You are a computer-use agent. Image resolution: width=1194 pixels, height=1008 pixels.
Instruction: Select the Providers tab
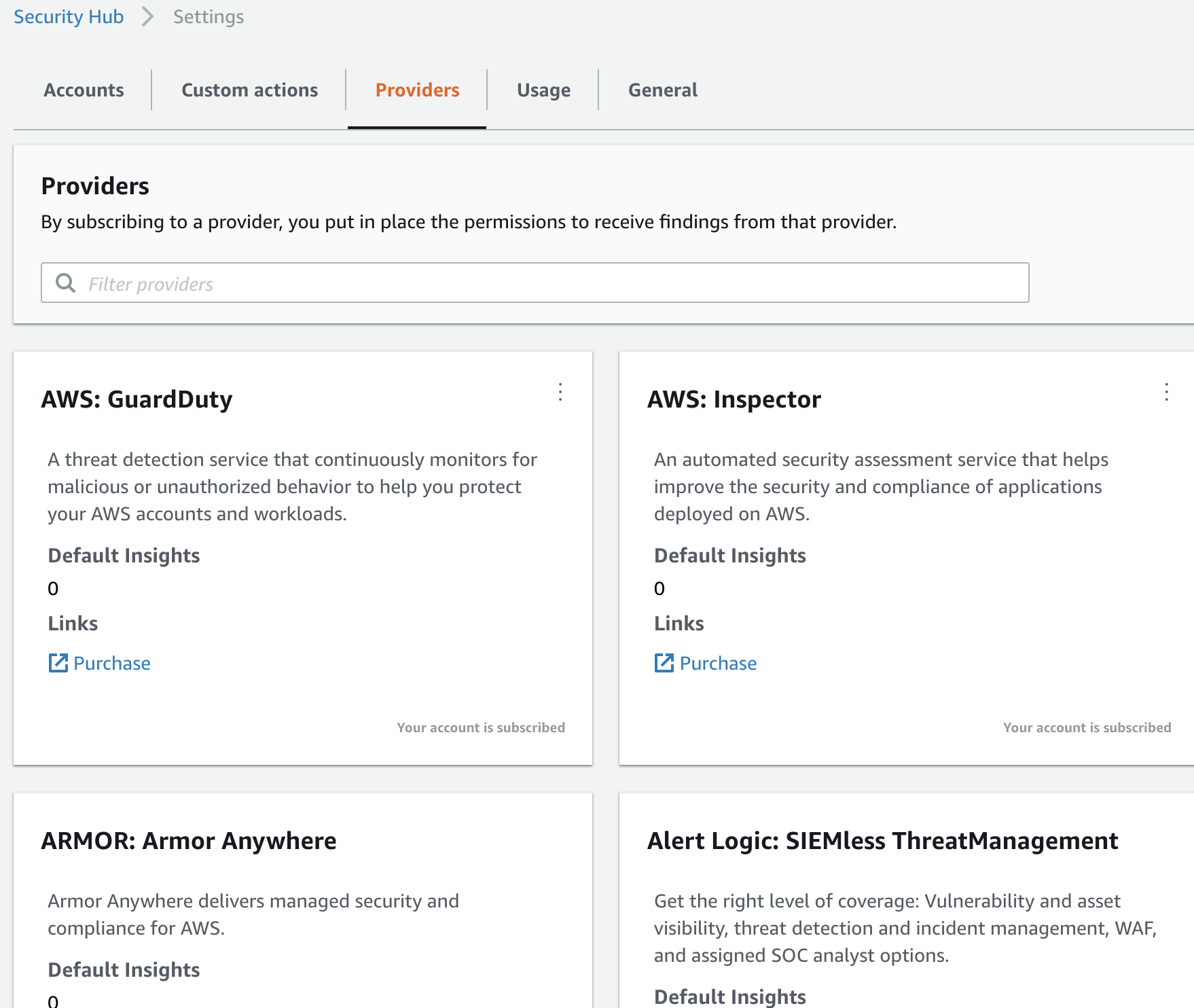pyautogui.click(x=417, y=90)
